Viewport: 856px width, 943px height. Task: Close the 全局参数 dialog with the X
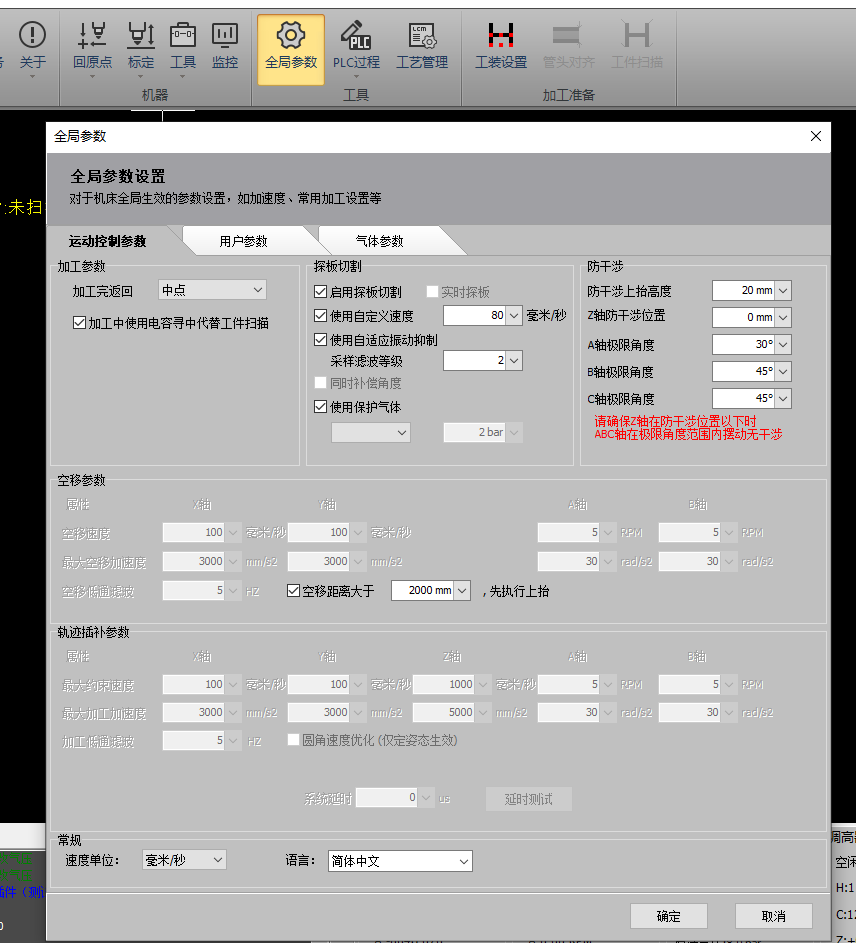click(x=816, y=136)
